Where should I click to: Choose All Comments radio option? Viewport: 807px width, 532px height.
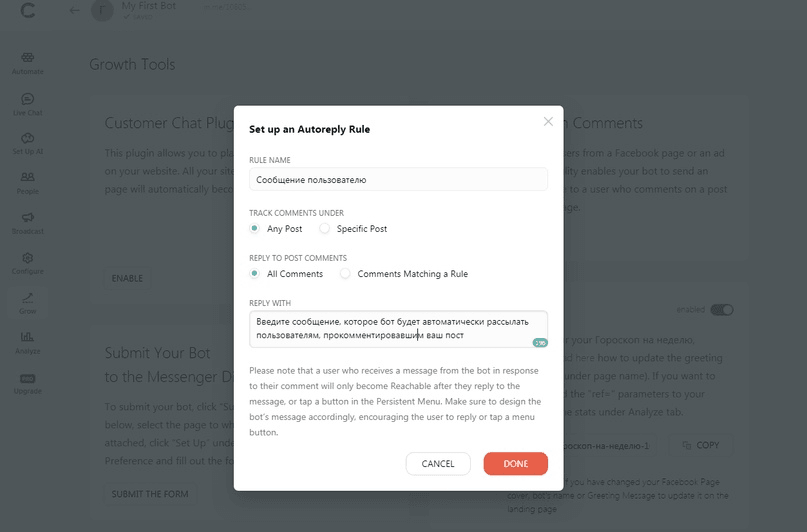tap(254, 273)
